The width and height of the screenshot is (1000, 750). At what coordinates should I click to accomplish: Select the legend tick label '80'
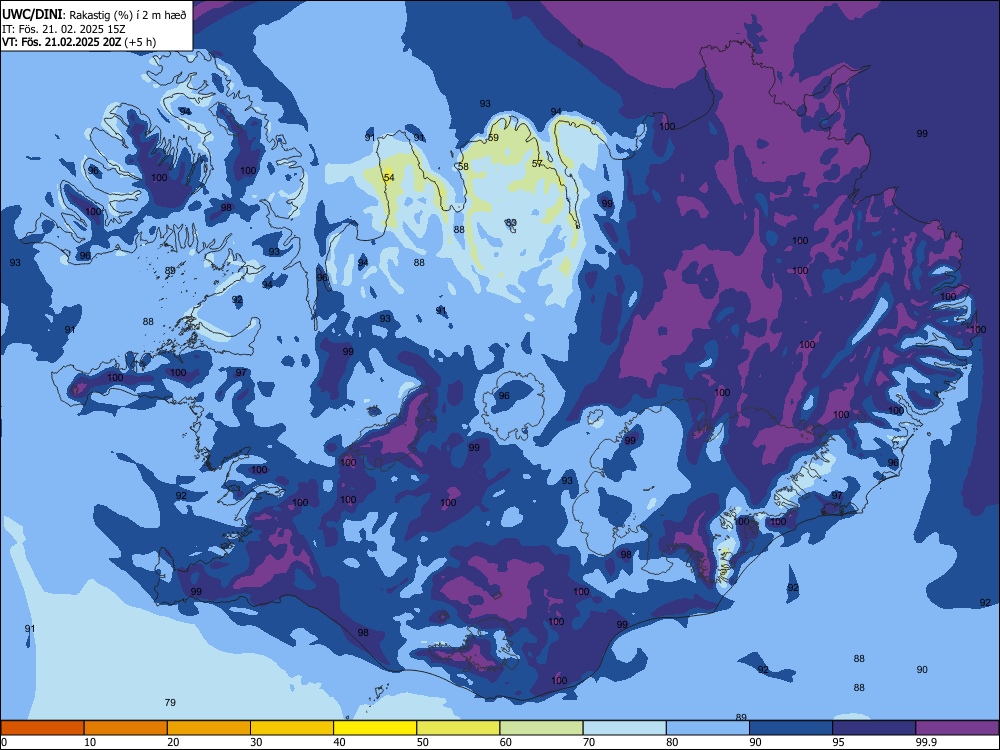672,742
